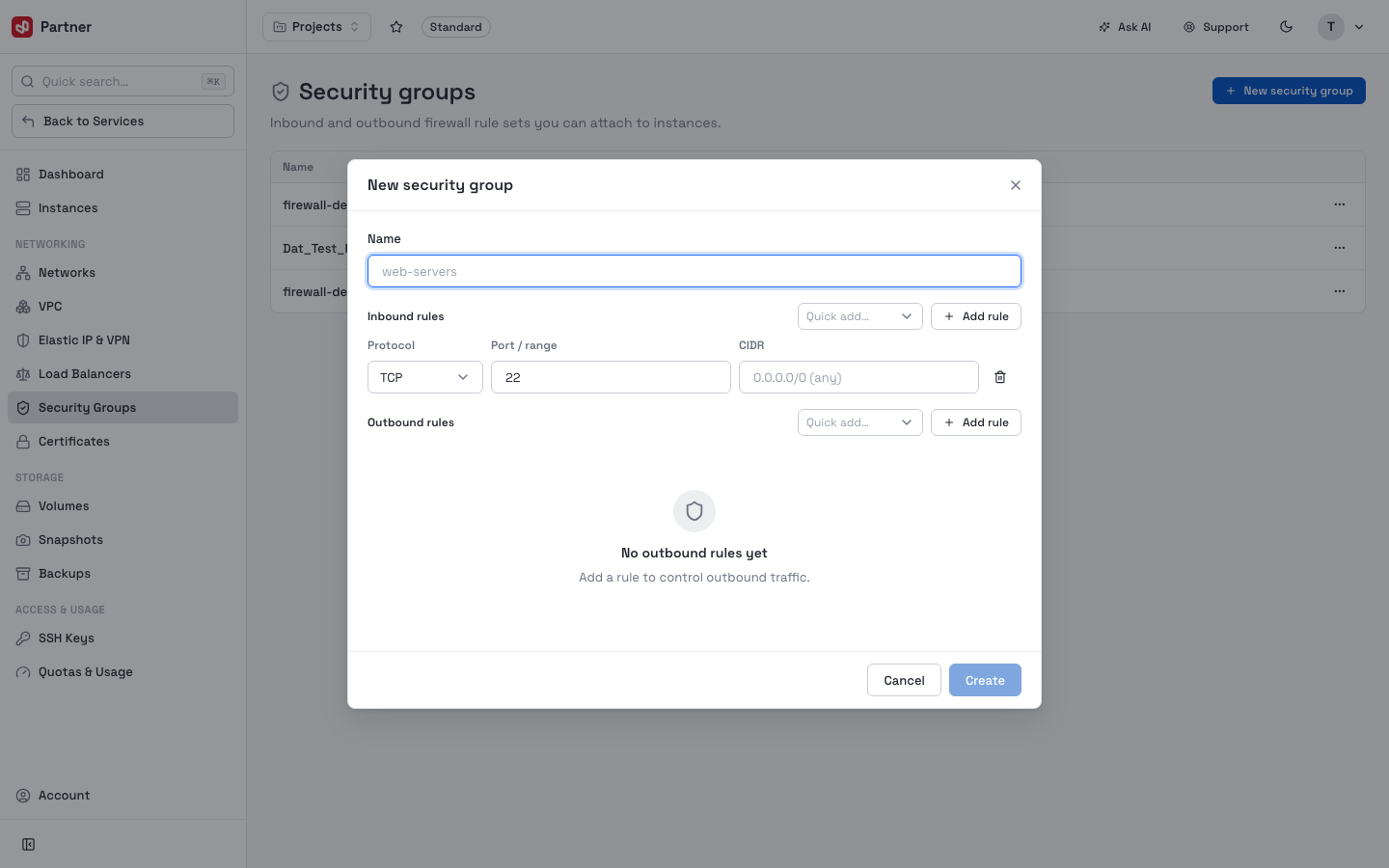
Task: Click the Load Balancers scale icon
Action: (23, 374)
